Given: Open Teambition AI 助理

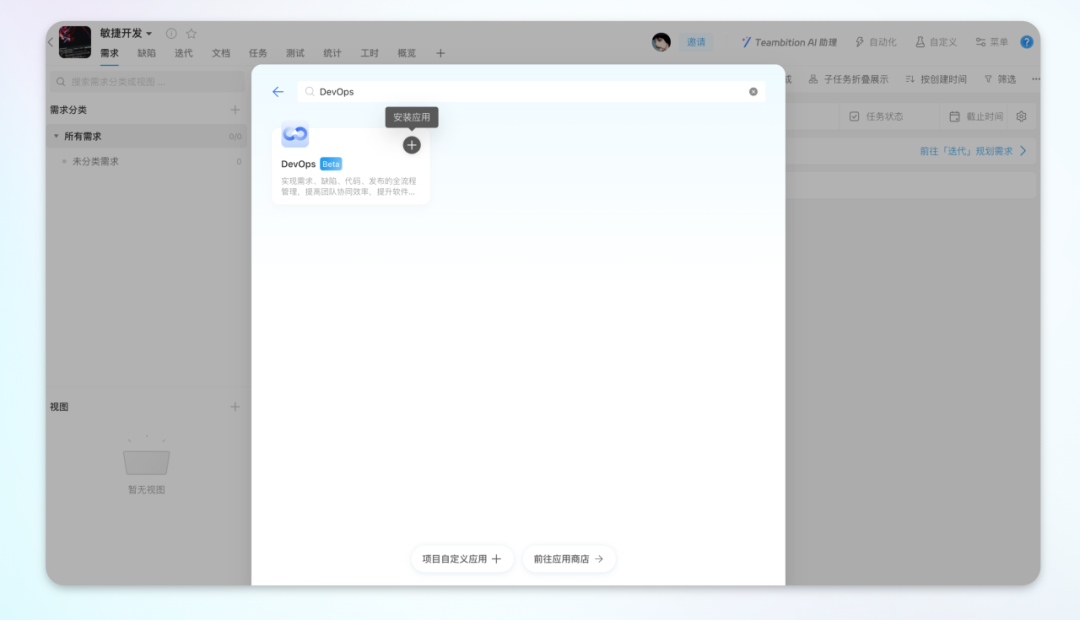Looking at the screenshot, I should [789, 42].
